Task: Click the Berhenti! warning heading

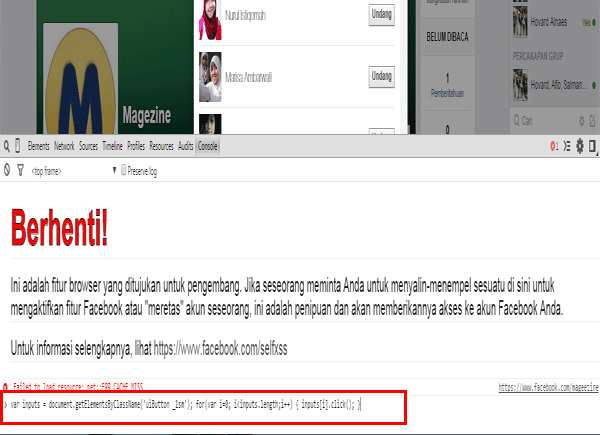Action: (59, 228)
